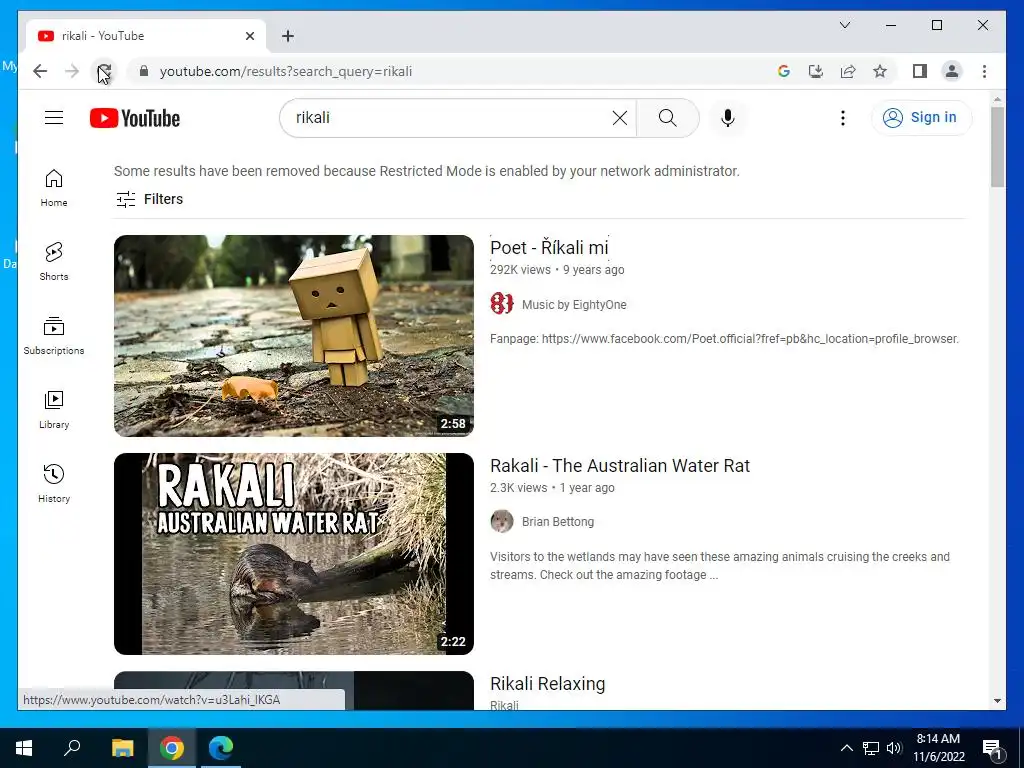Open History in the sidebar
This screenshot has height=768, width=1024.
[x=54, y=483]
